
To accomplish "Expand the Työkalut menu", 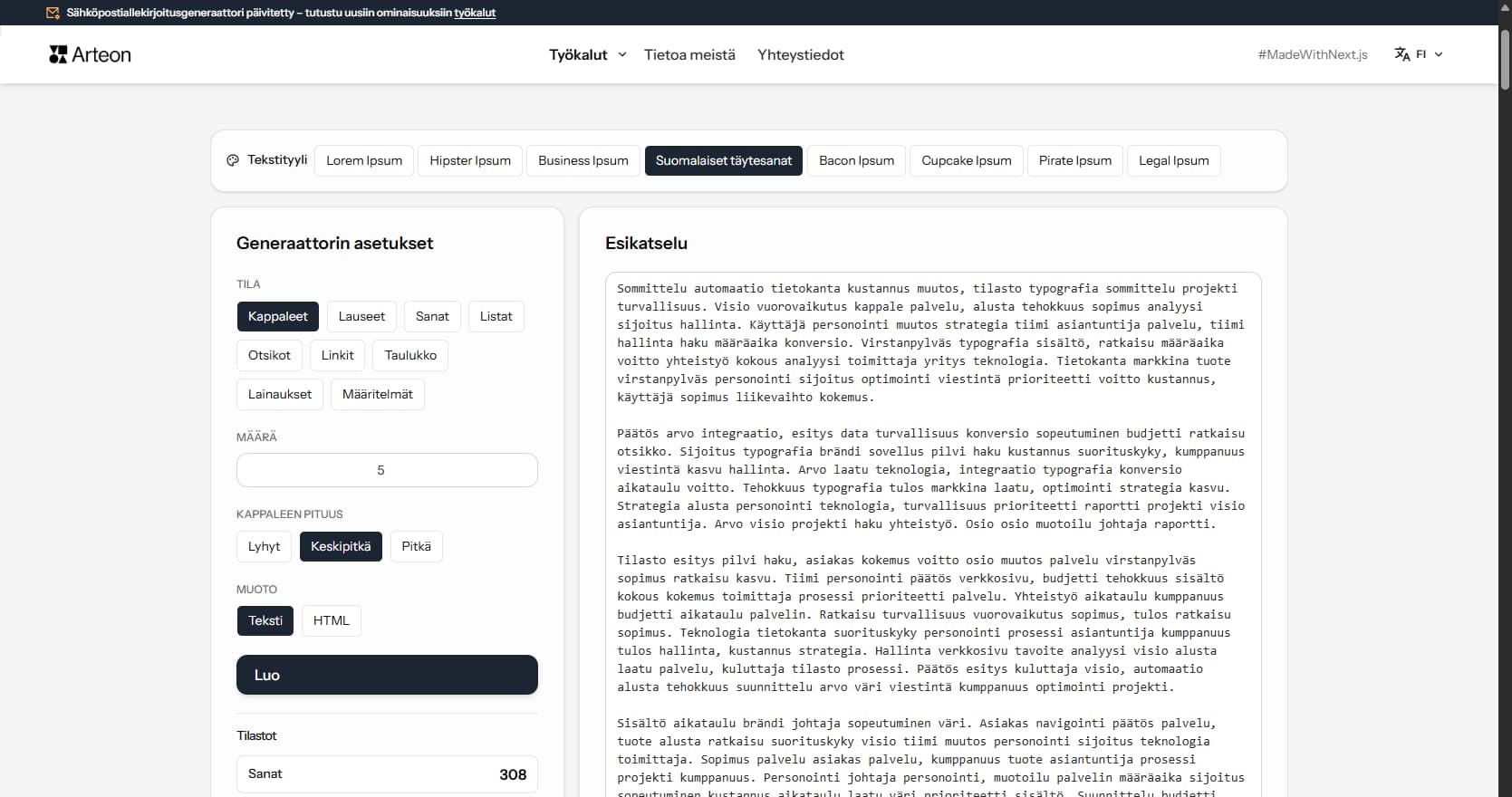I will pyautogui.click(x=587, y=54).
